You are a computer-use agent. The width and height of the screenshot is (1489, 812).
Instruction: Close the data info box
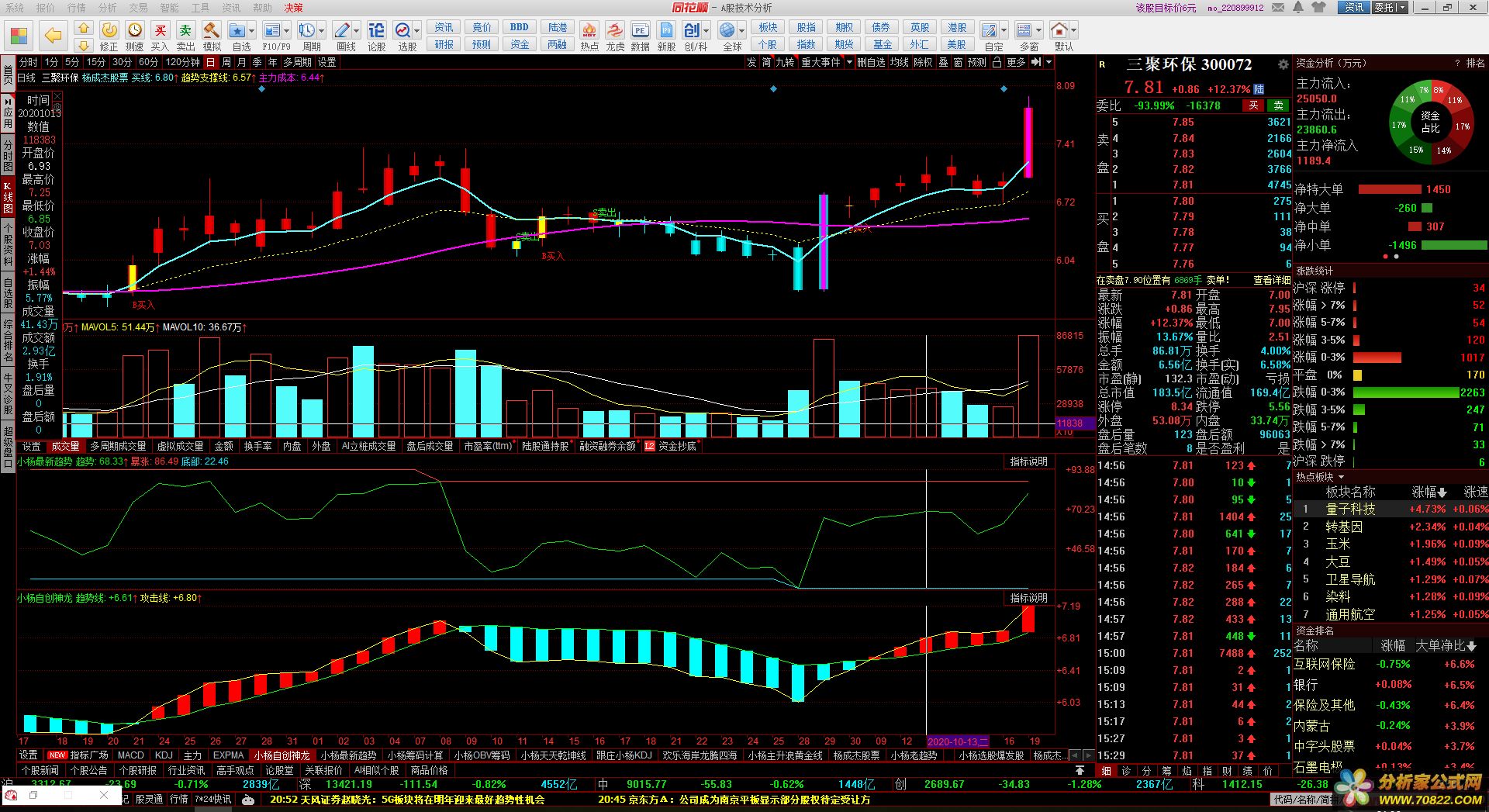pos(57,97)
